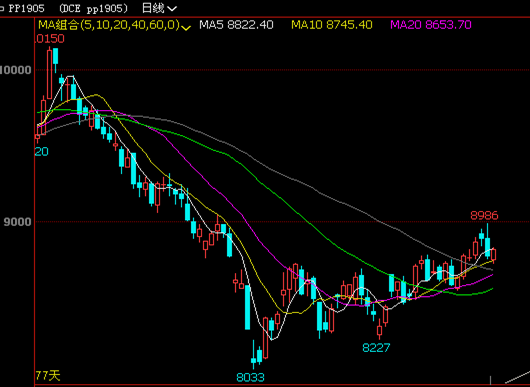Click the 8986 high price label

[484, 215]
